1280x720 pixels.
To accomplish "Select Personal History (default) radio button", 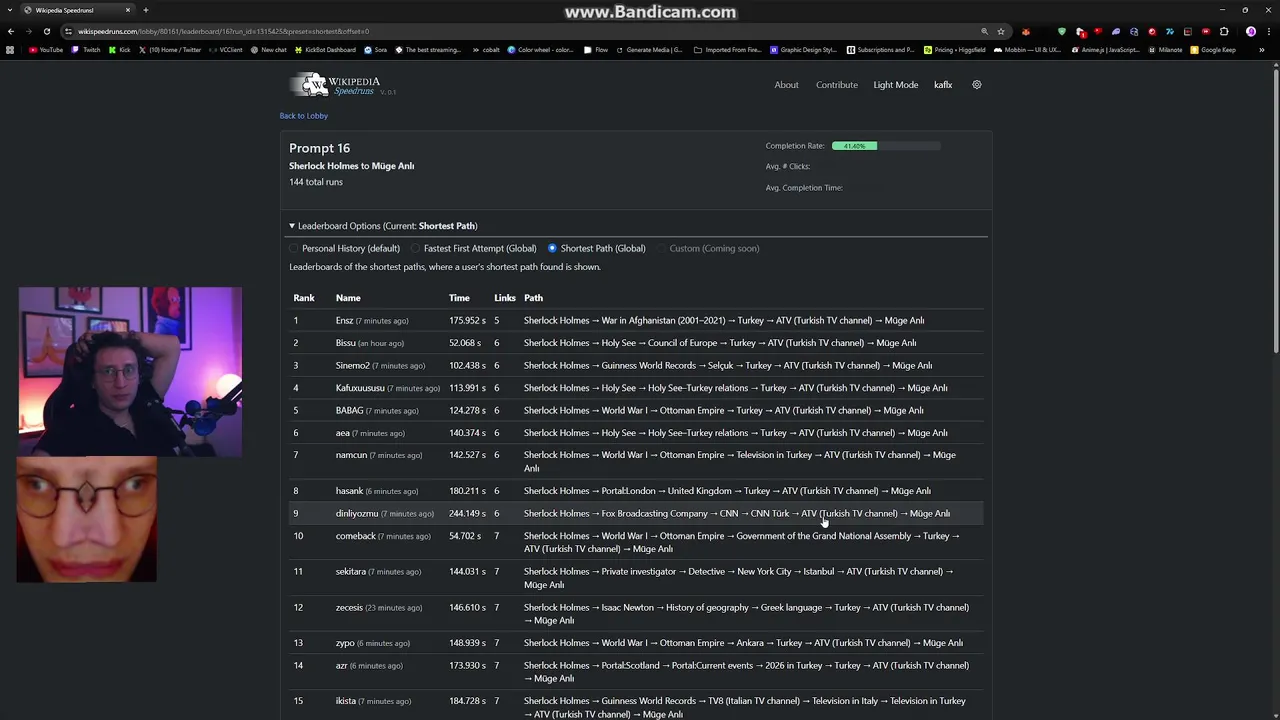I will point(294,248).
